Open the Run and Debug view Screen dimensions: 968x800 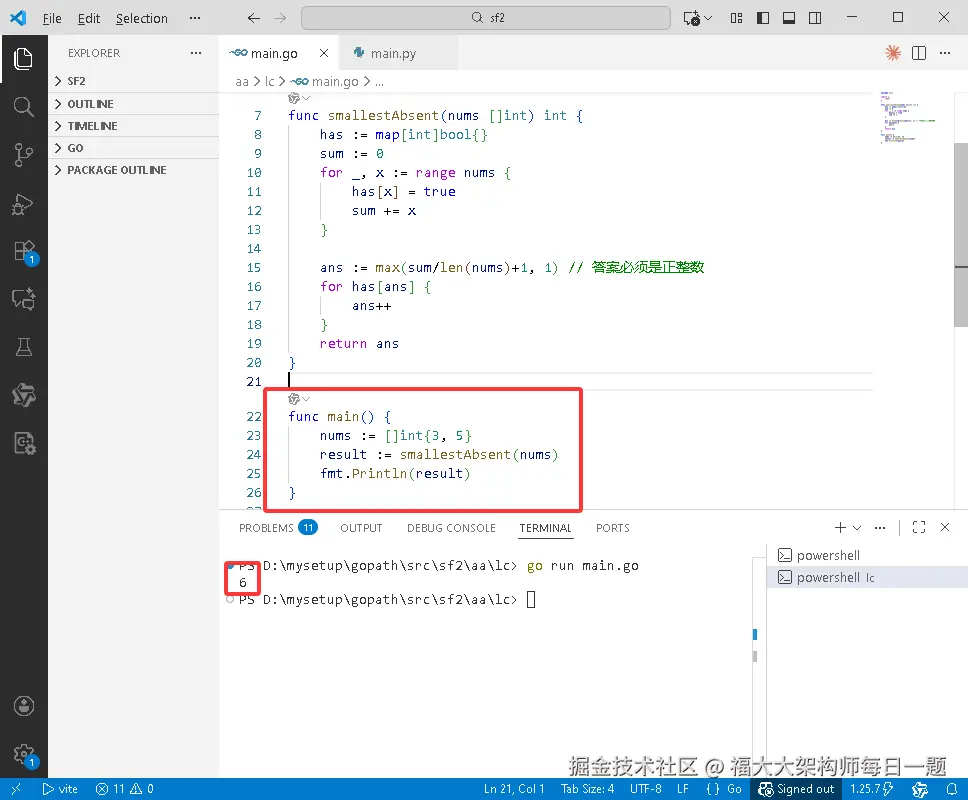(23, 204)
